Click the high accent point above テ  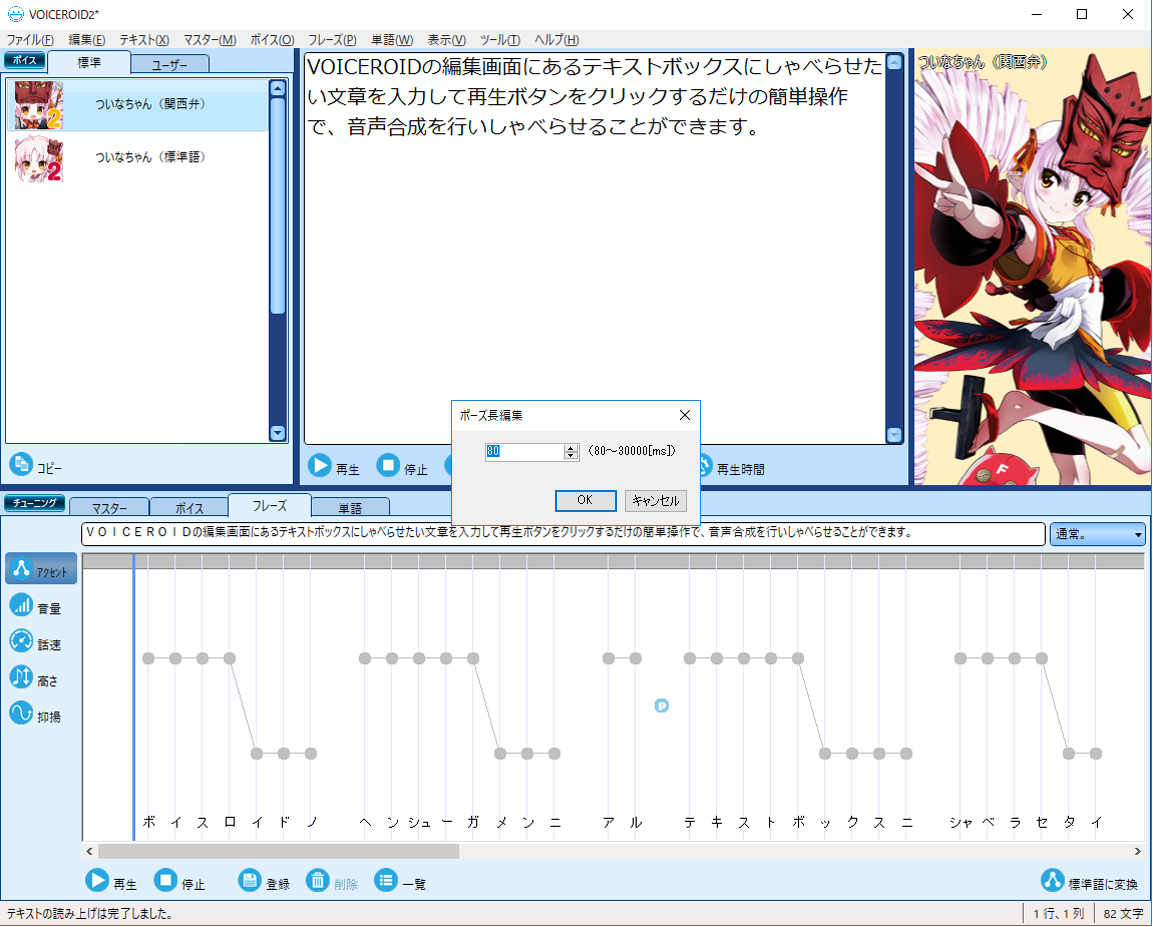690,658
